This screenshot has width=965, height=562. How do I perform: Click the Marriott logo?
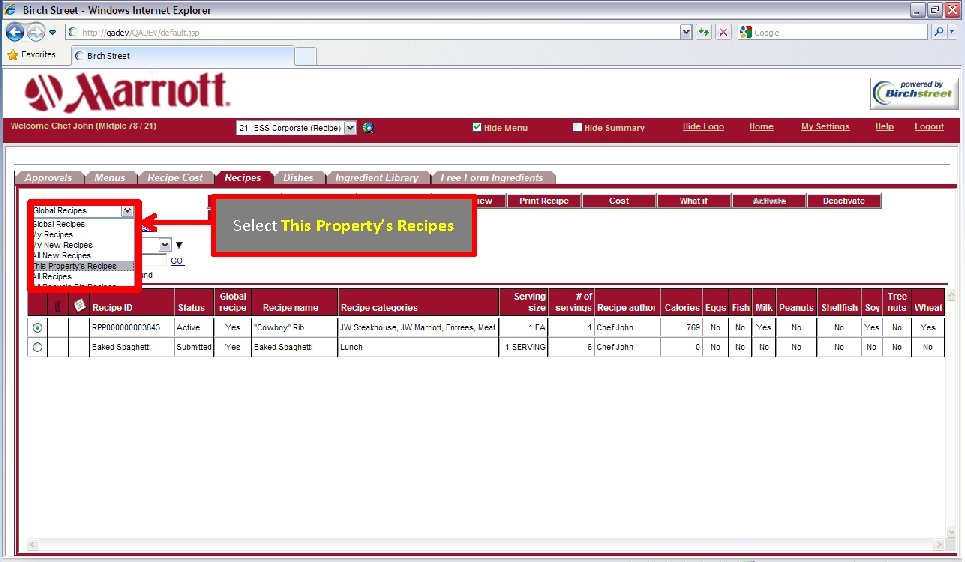tap(127, 92)
